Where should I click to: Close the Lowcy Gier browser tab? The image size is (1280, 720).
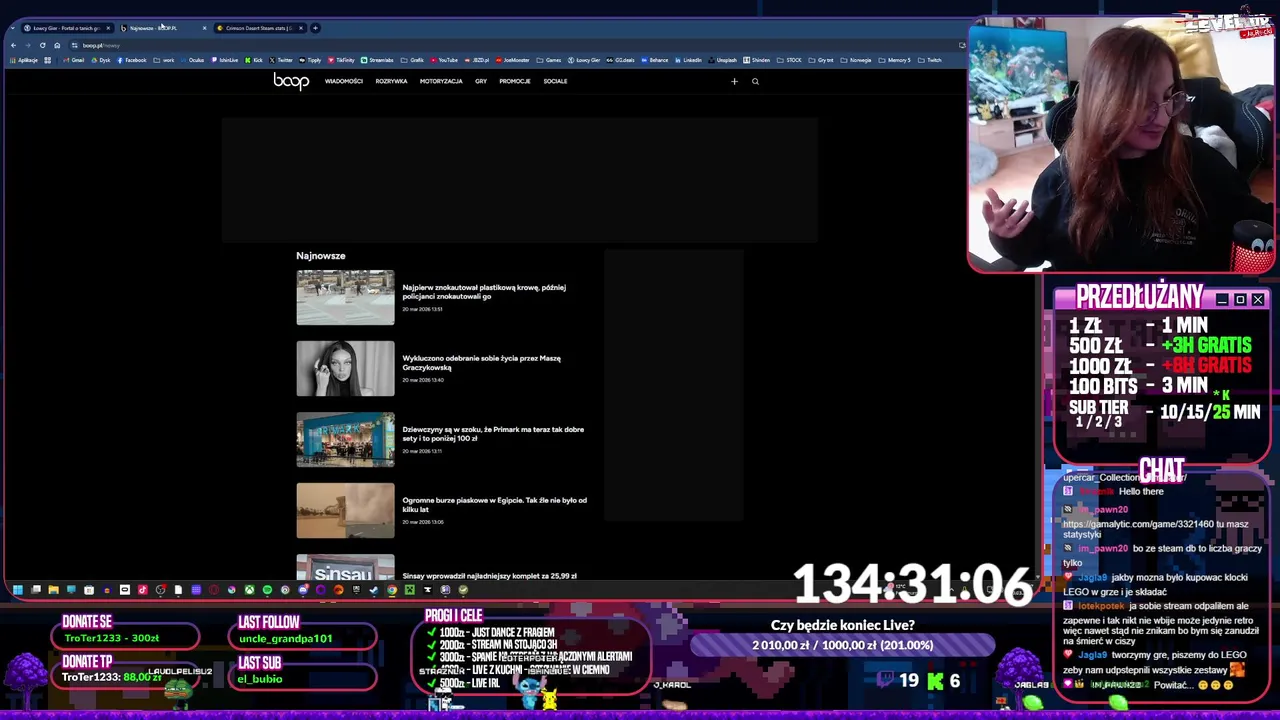pos(109,28)
